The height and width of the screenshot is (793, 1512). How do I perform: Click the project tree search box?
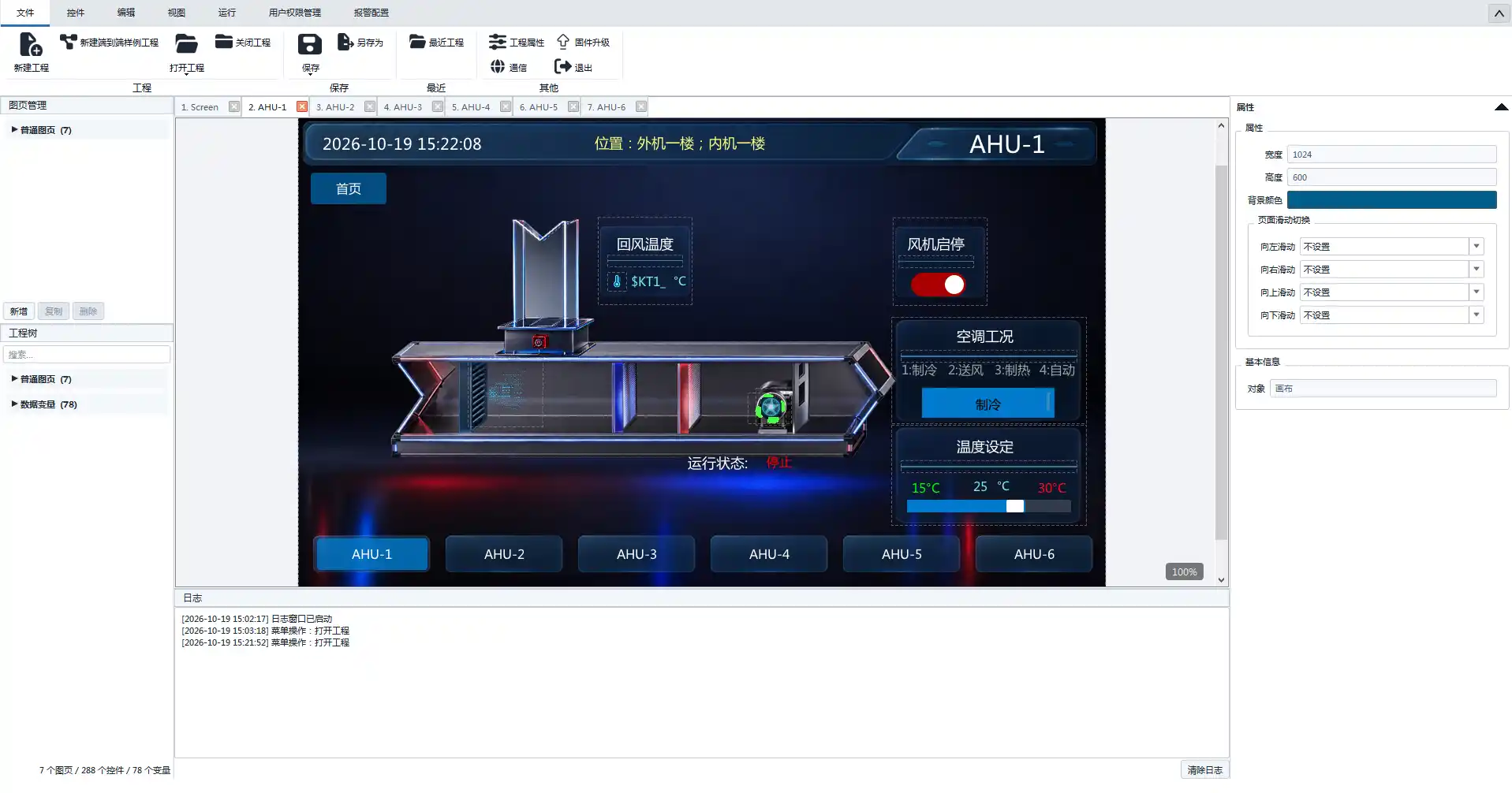[x=87, y=355]
